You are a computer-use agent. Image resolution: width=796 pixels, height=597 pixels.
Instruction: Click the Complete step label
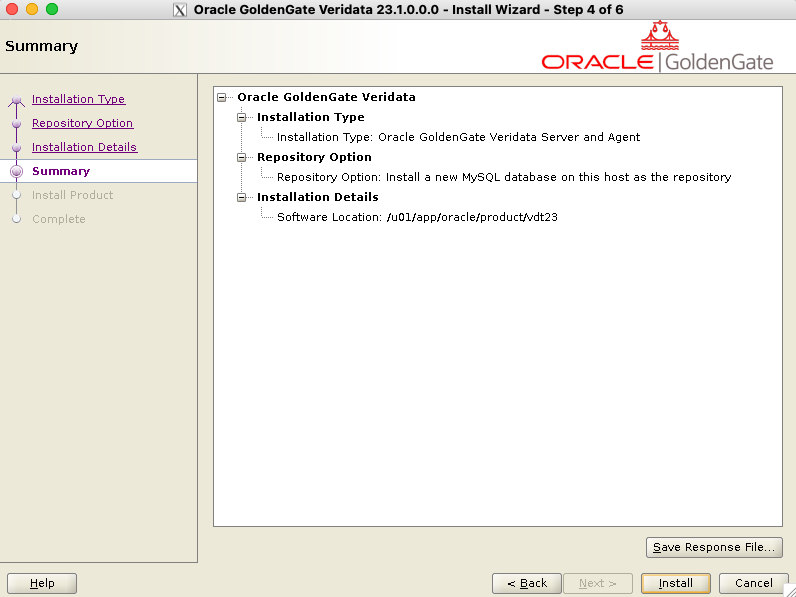(x=58, y=219)
